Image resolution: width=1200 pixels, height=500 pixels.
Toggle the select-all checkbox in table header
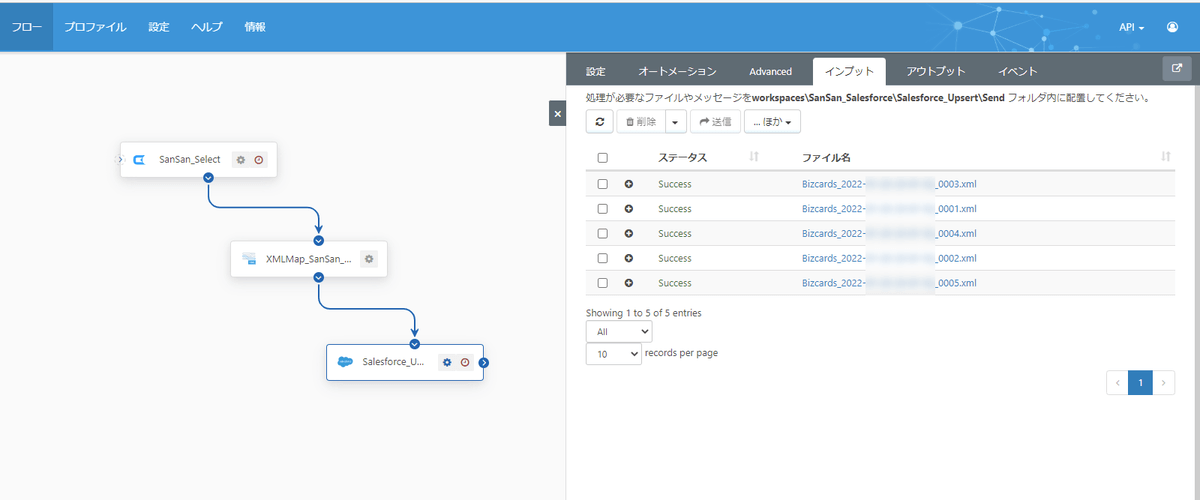[x=602, y=158]
